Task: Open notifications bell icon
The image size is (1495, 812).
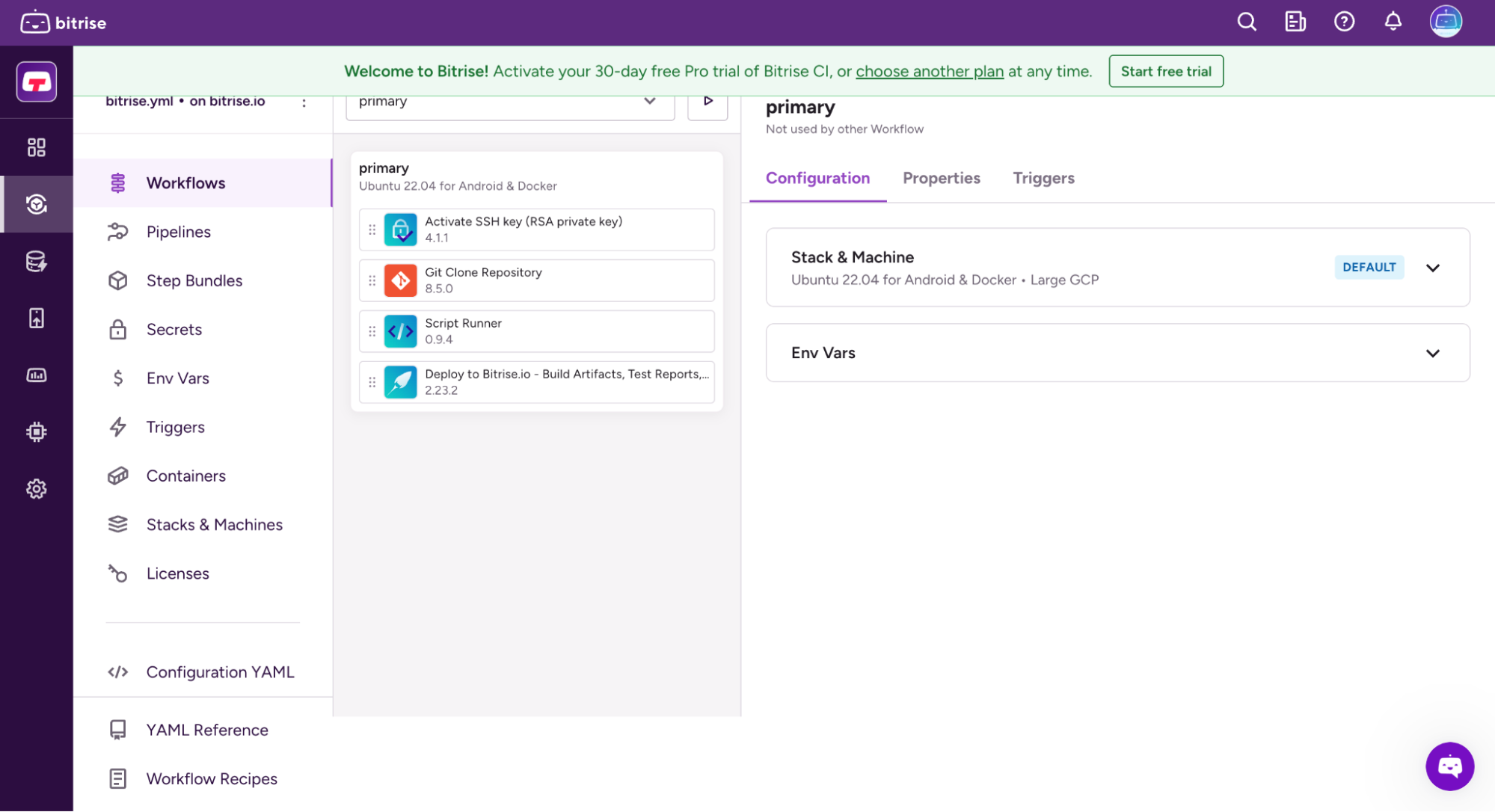Action: pyautogui.click(x=1393, y=22)
